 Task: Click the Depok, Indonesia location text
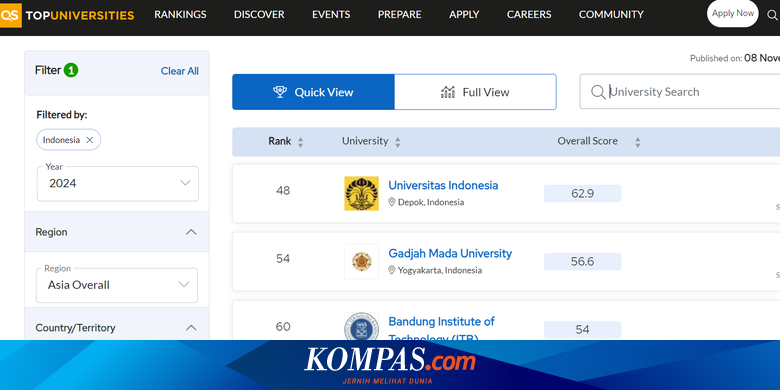pos(431,202)
